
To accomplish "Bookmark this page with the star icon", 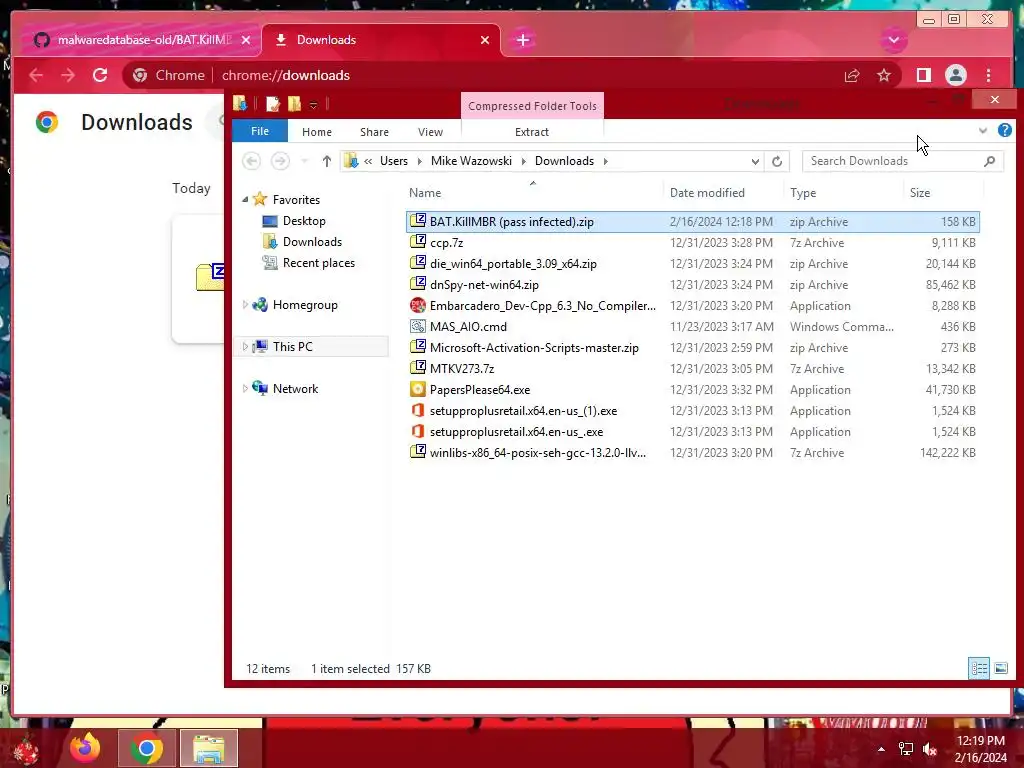I will (884, 75).
